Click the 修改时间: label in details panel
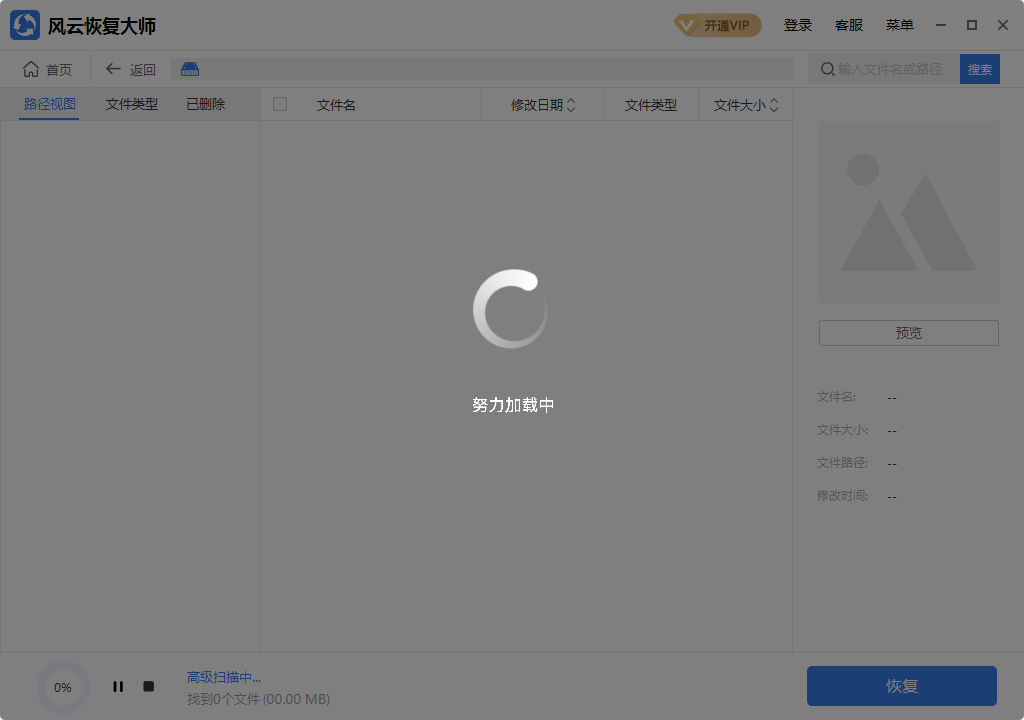The width and height of the screenshot is (1024, 720). 842,496
